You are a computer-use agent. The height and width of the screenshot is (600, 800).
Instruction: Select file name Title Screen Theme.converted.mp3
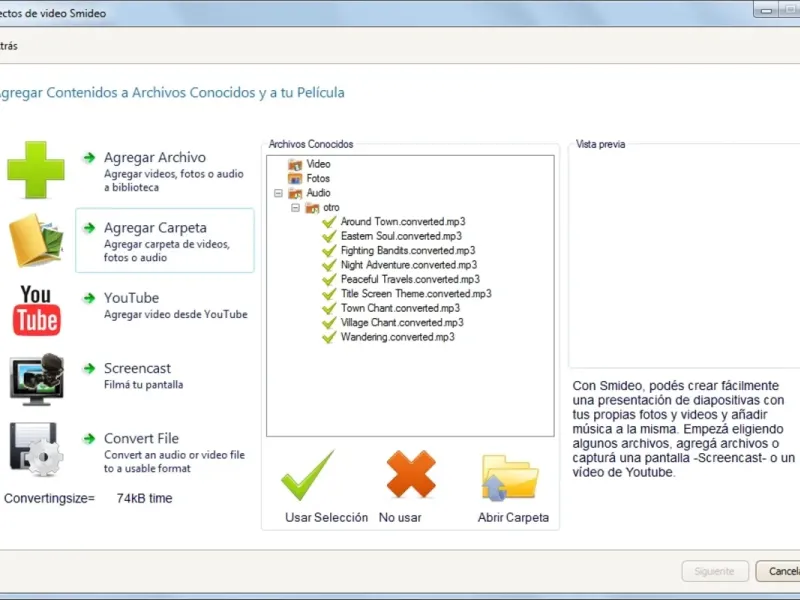click(x=416, y=294)
